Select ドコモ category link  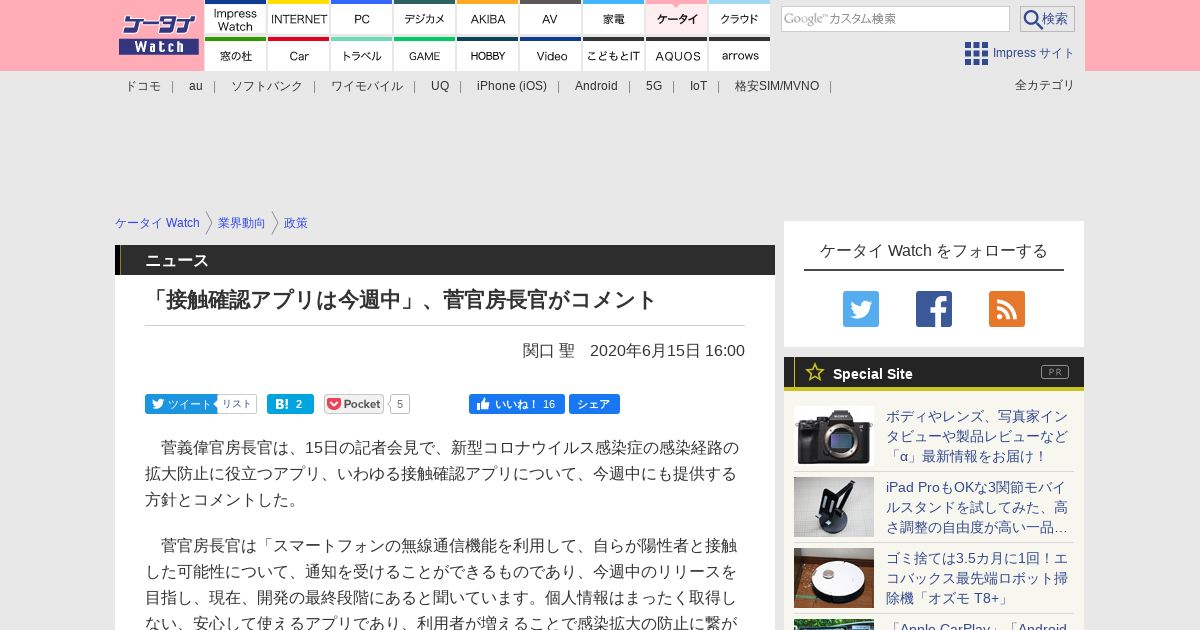[143, 86]
